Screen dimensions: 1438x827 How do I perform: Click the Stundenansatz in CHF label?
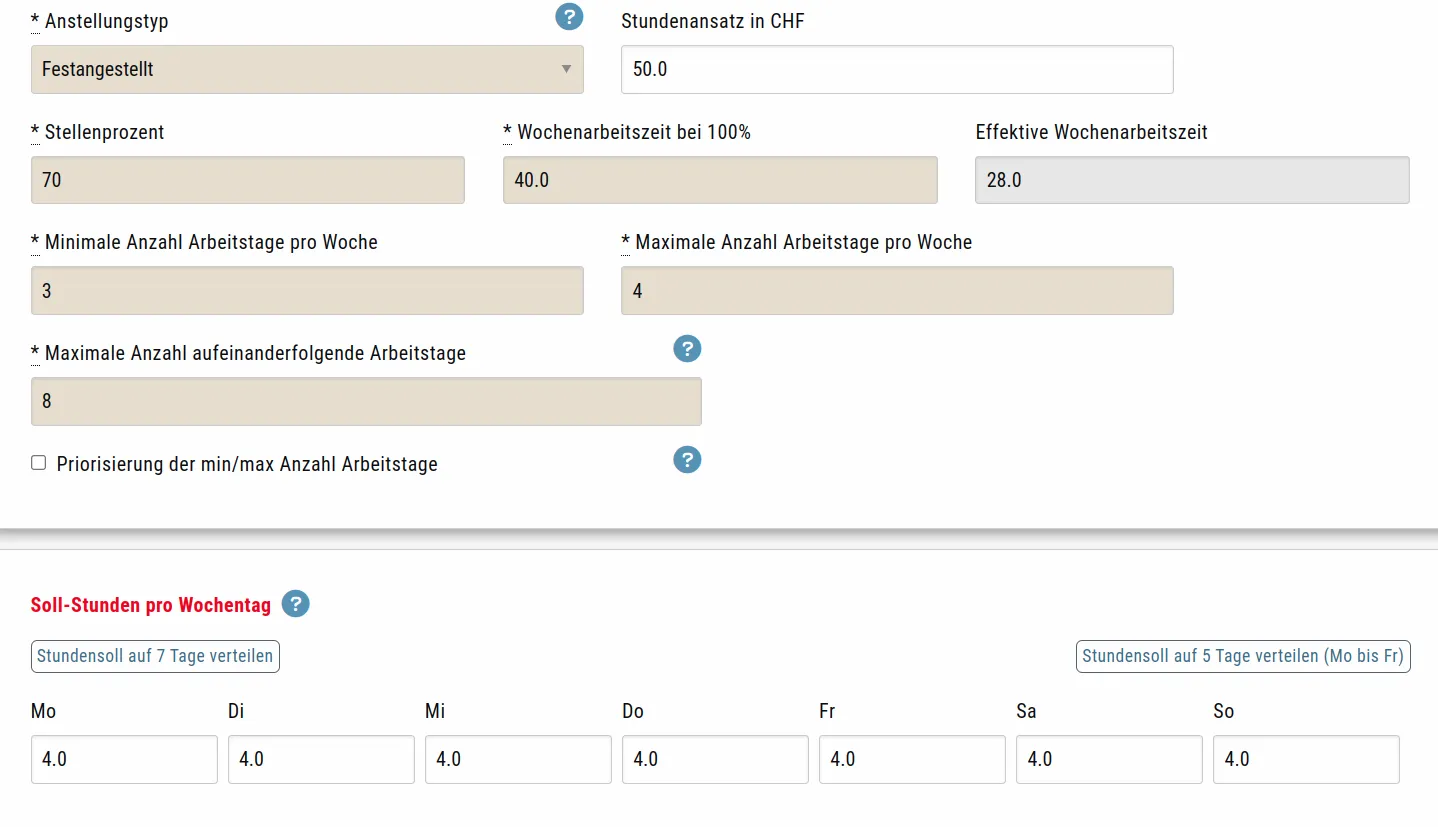pyautogui.click(x=713, y=21)
